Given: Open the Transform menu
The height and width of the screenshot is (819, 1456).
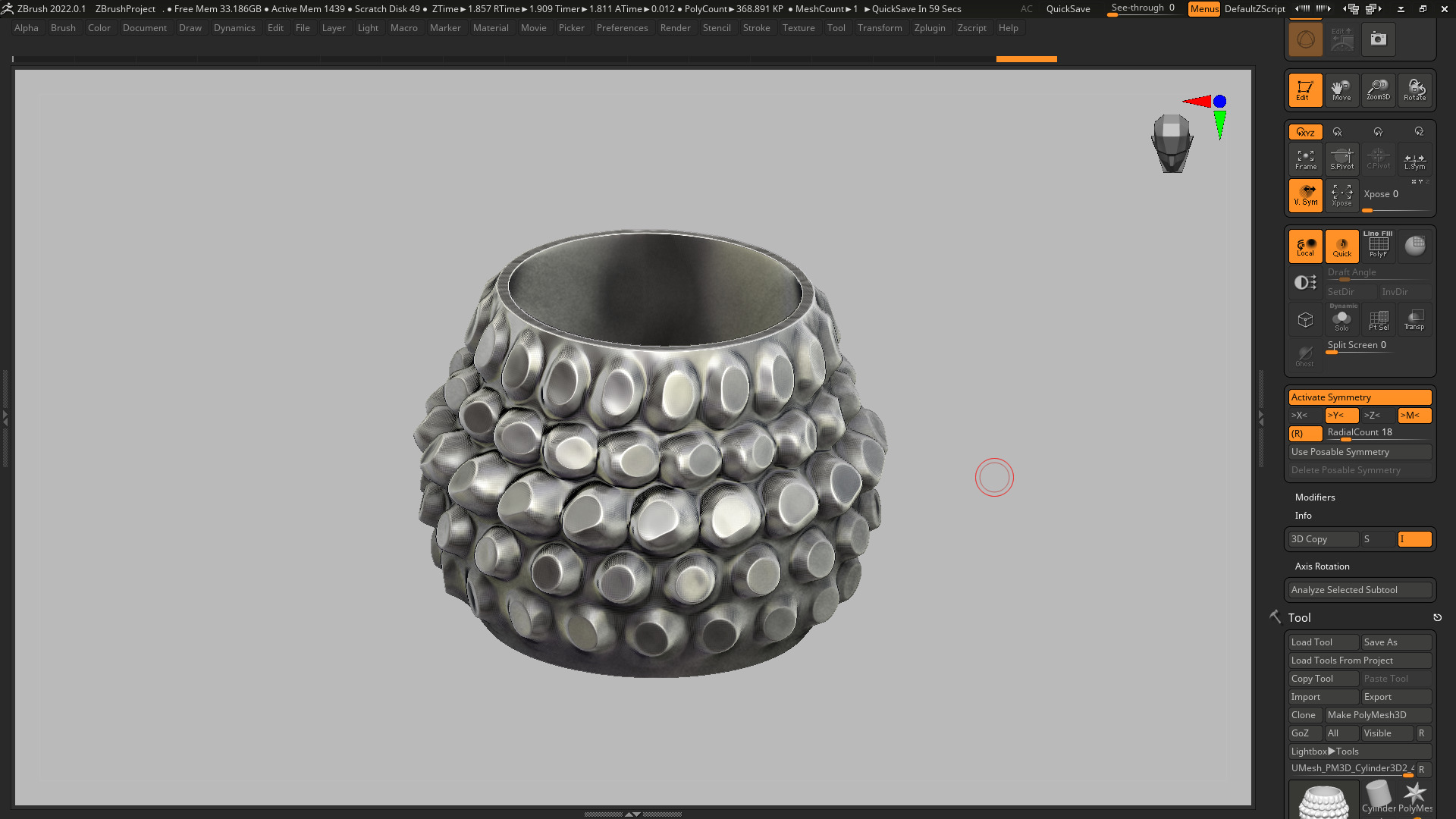Looking at the screenshot, I should pos(880,28).
